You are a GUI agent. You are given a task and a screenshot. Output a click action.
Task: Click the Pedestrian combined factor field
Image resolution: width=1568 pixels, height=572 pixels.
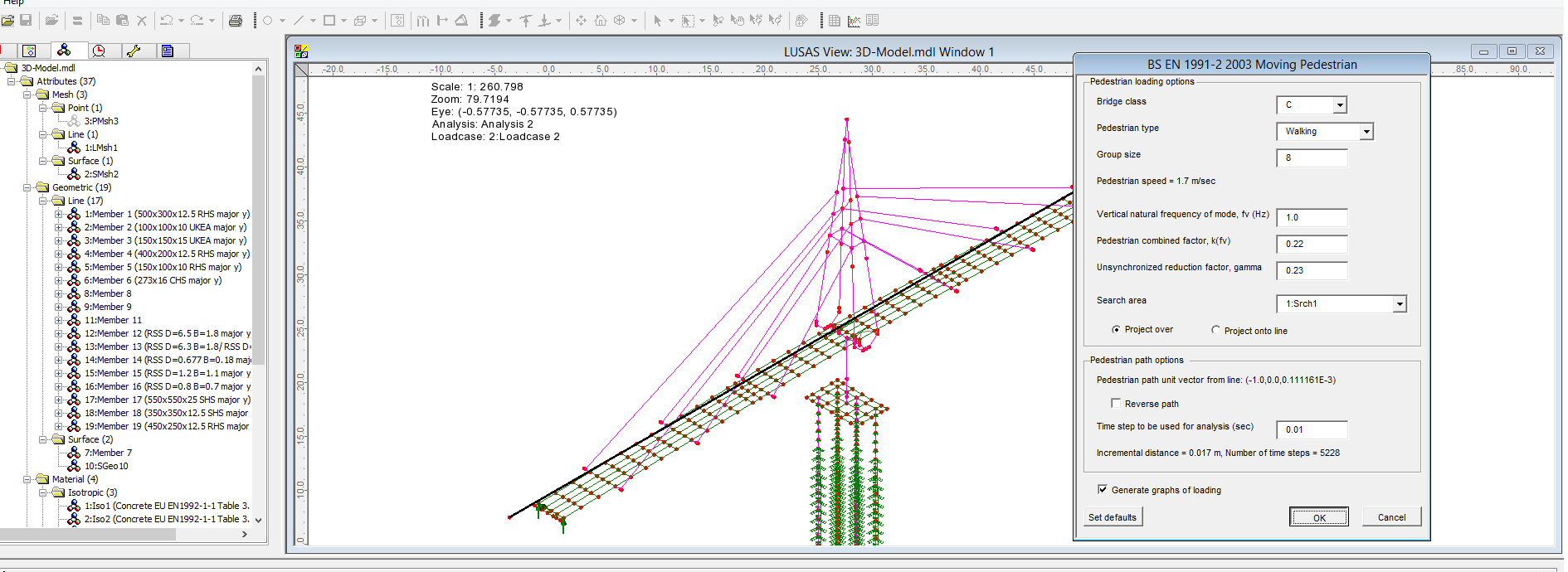coord(1312,244)
